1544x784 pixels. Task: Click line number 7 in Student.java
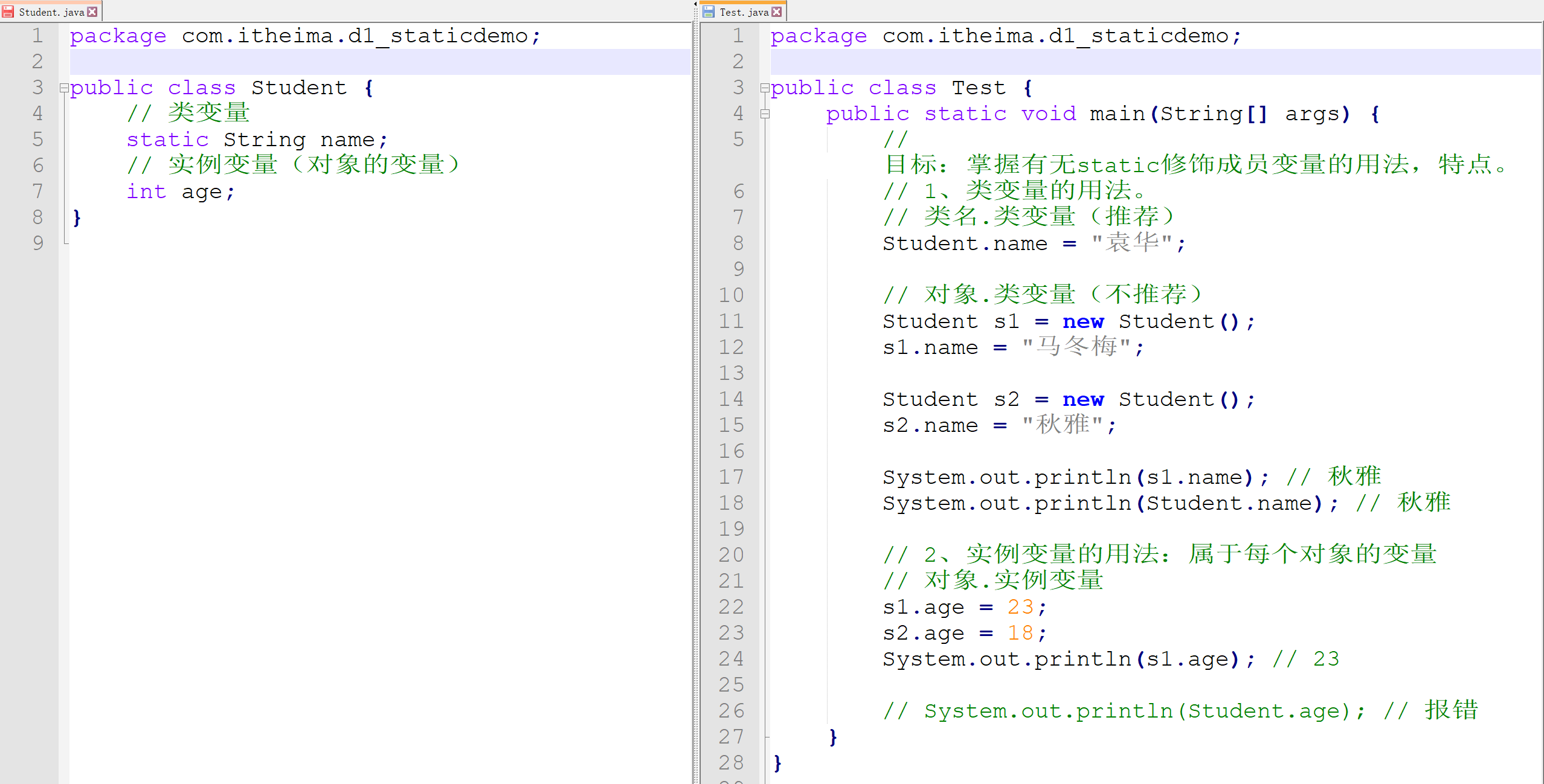click(x=37, y=191)
